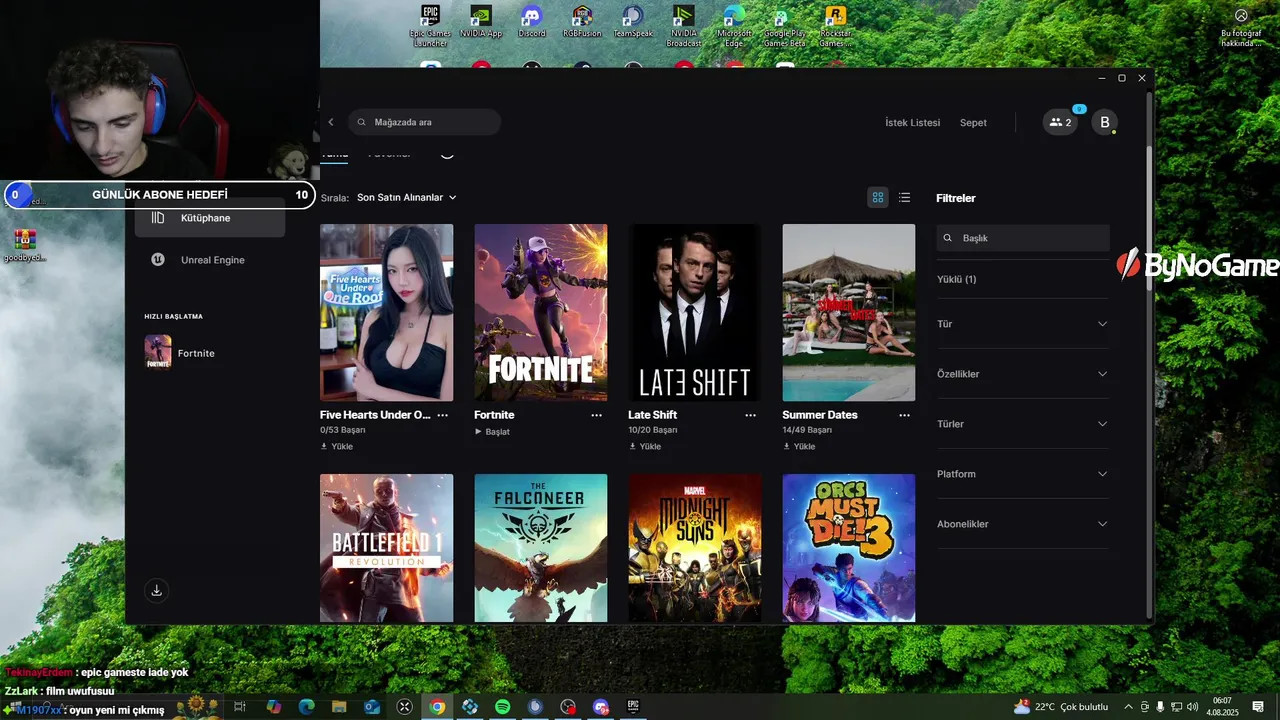Open Spotify in the taskbar
Image resolution: width=1280 pixels, height=720 pixels.
(x=503, y=707)
